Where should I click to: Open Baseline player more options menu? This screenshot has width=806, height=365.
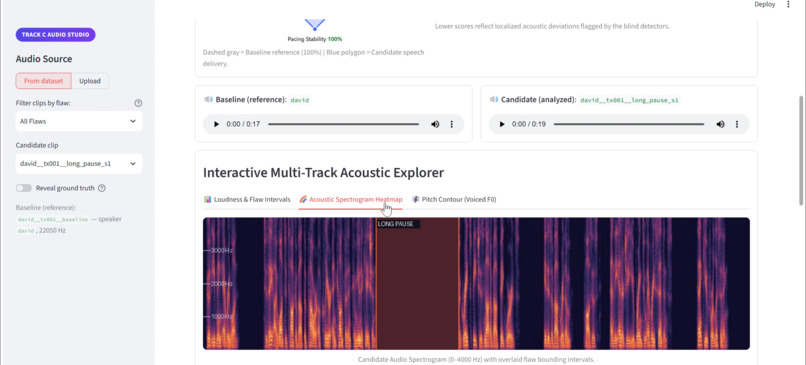[x=452, y=124]
